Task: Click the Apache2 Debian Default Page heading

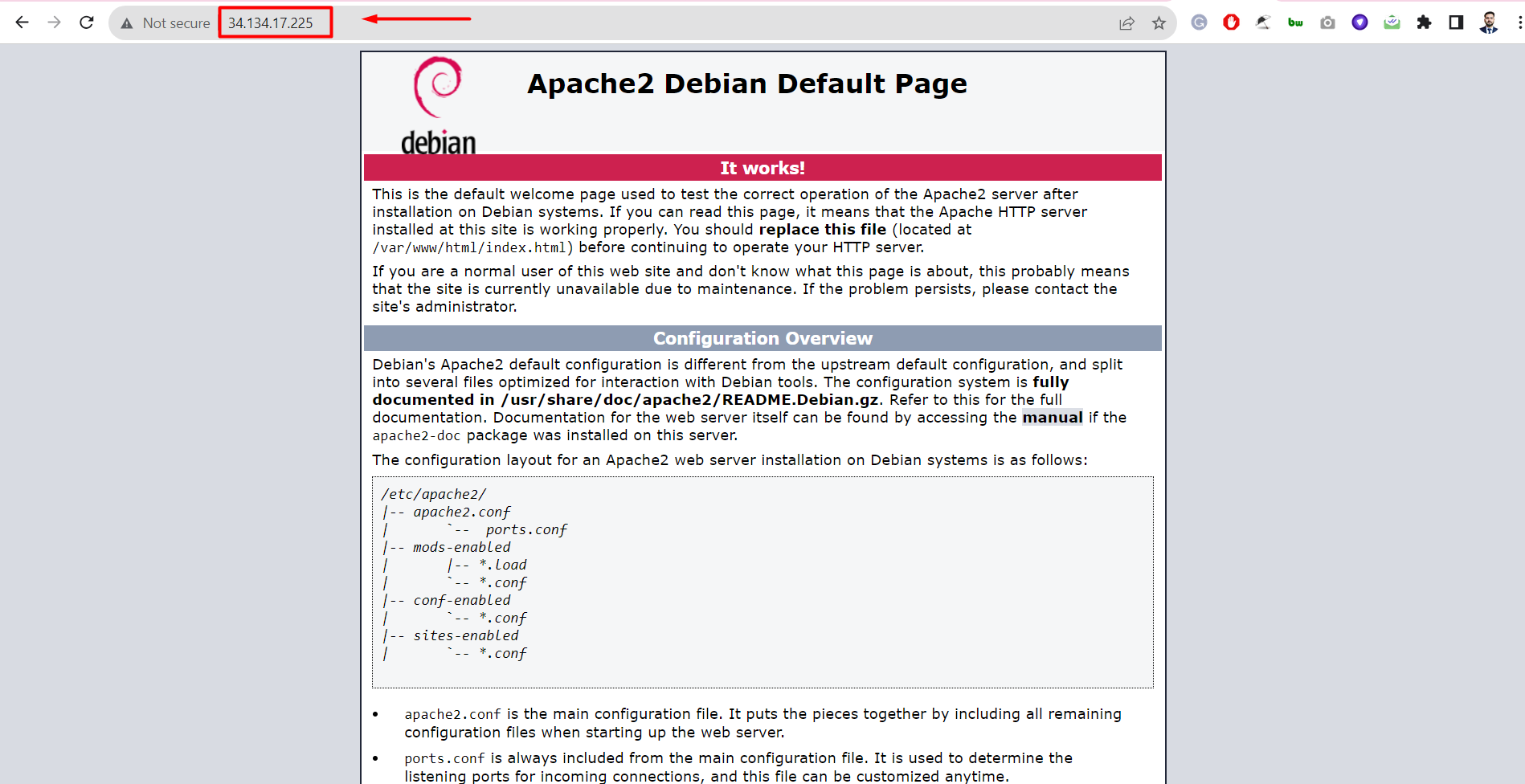Action: tap(747, 84)
